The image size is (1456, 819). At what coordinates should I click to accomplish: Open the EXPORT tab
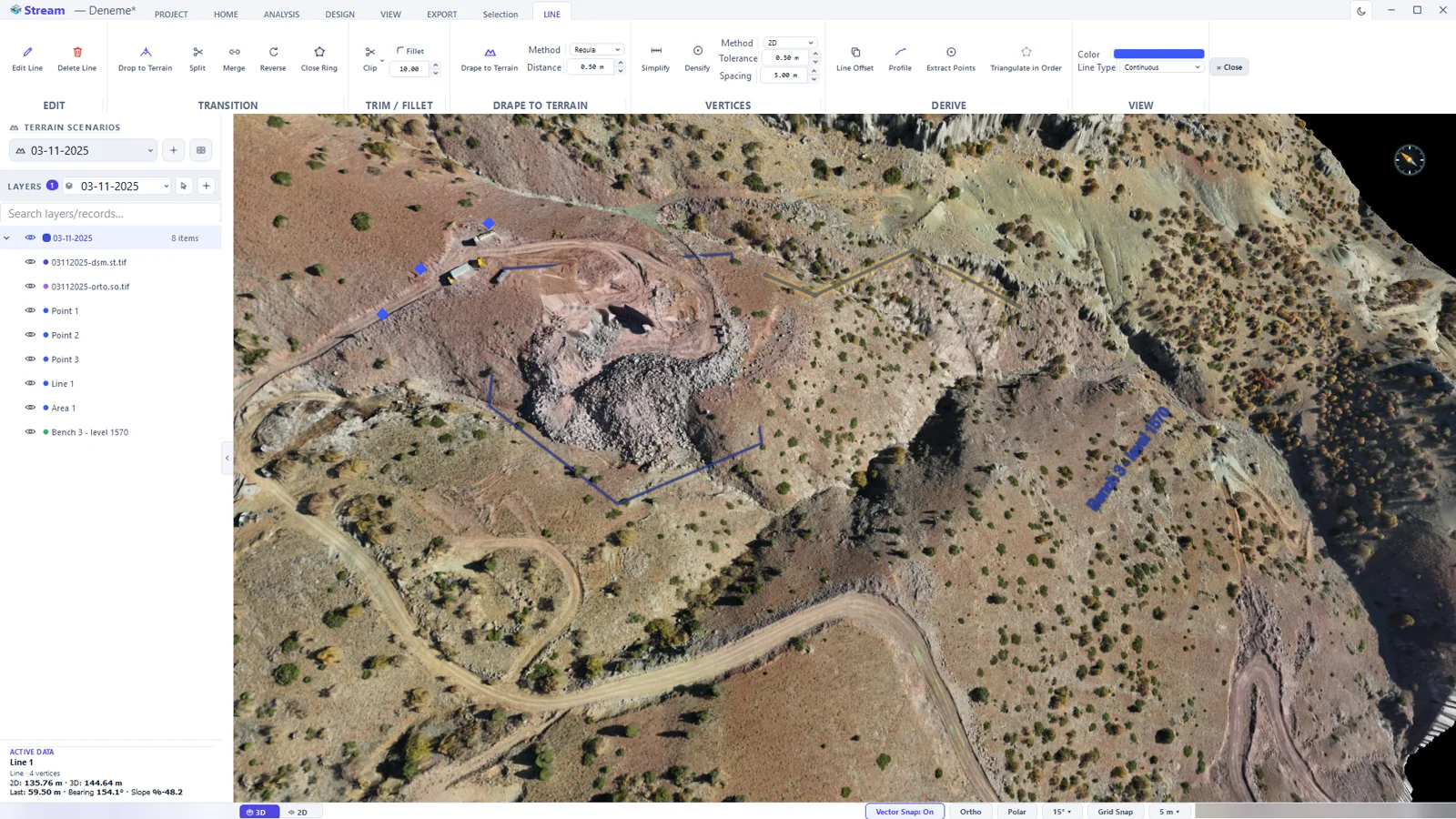[x=442, y=14]
